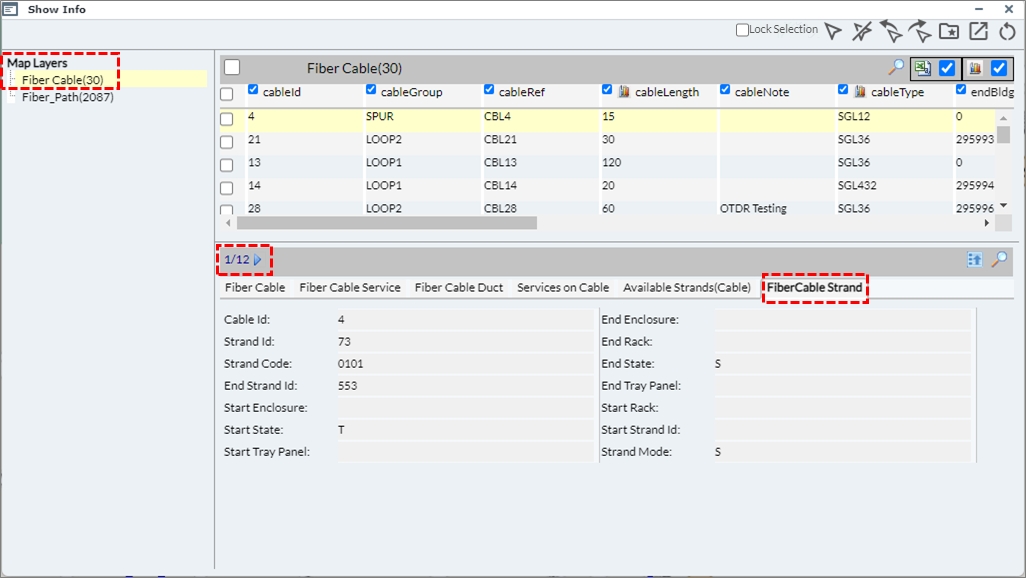Tick the row checkbox for cable 21
This screenshot has width=1026, height=578.
pos(227,141)
